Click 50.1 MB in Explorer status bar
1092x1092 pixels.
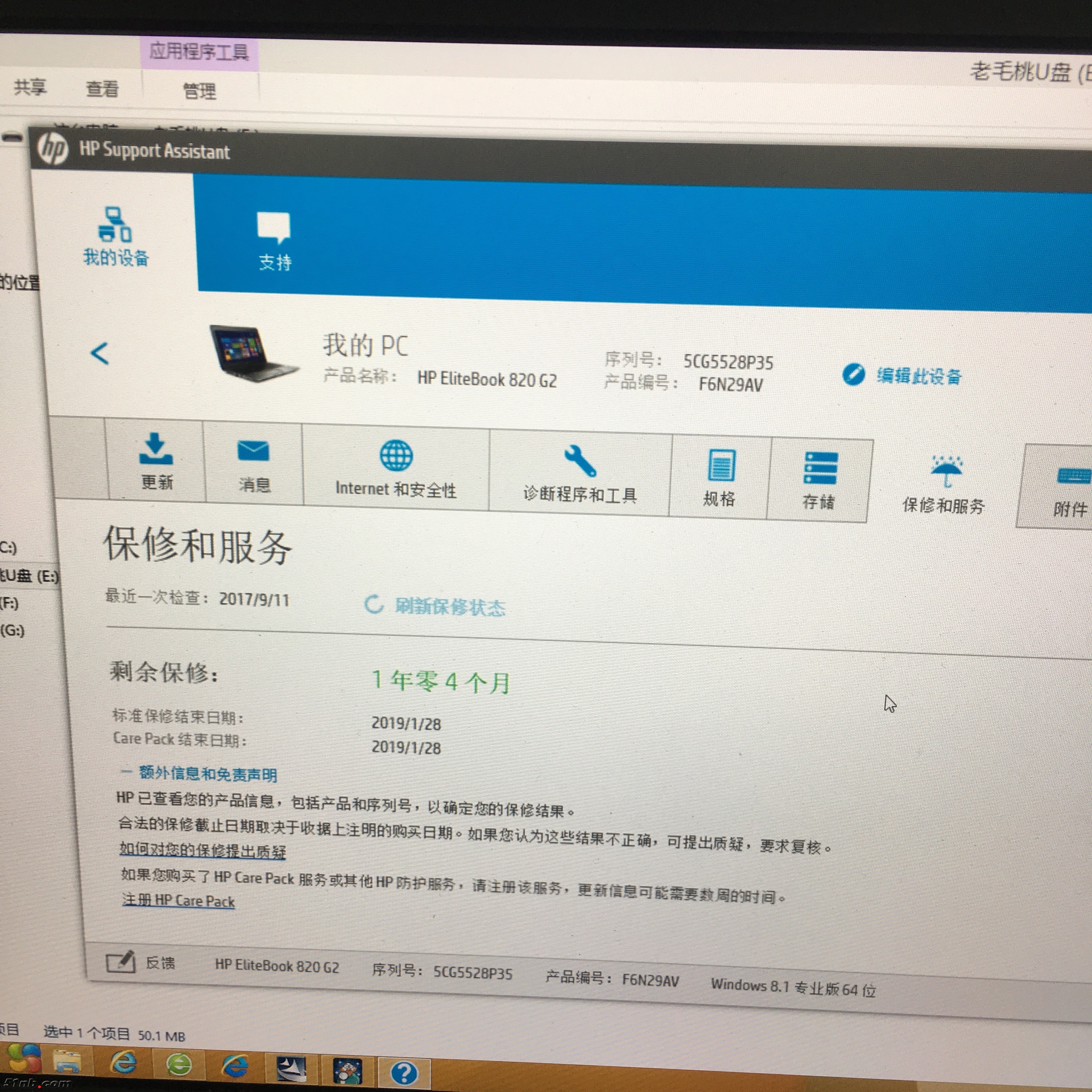pos(162,1036)
